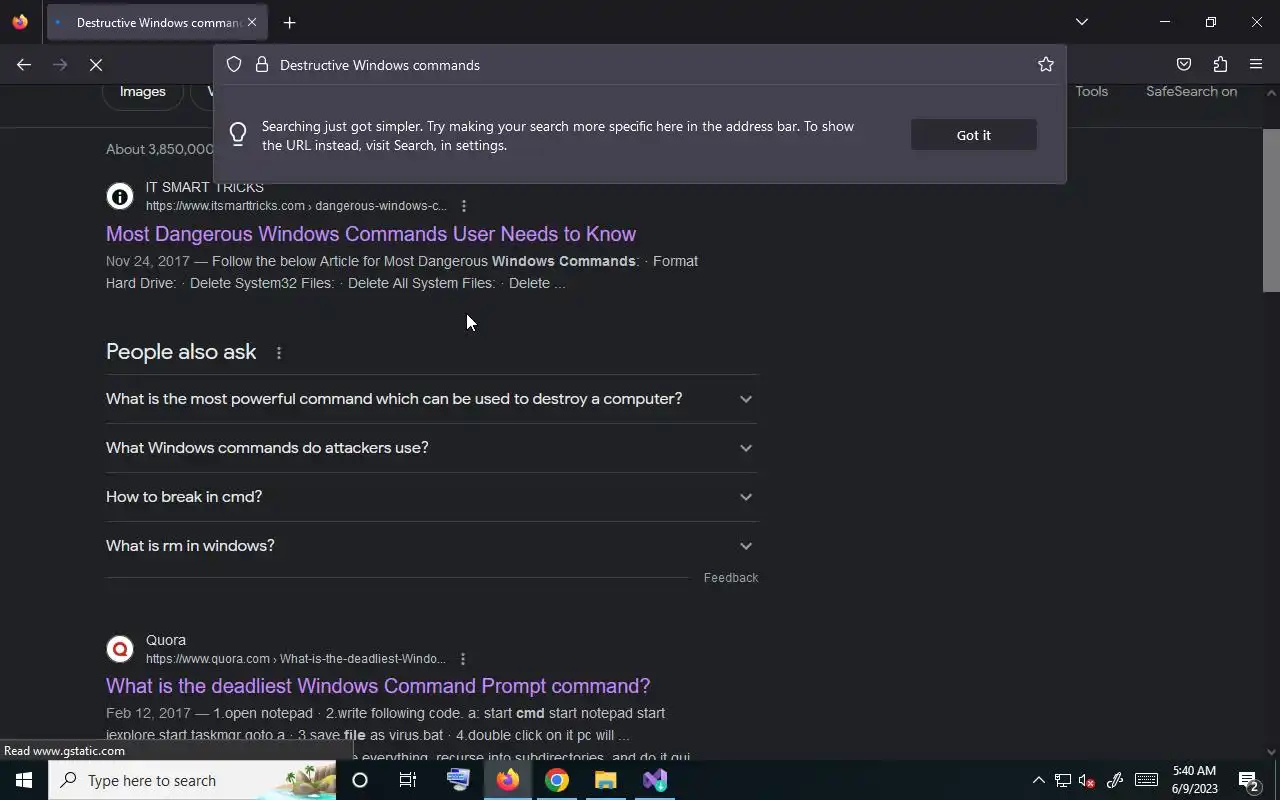Open touch keyboard tray icon
Image resolution: width=1280 pixels, height=800 pixels.
(1146, 780)
